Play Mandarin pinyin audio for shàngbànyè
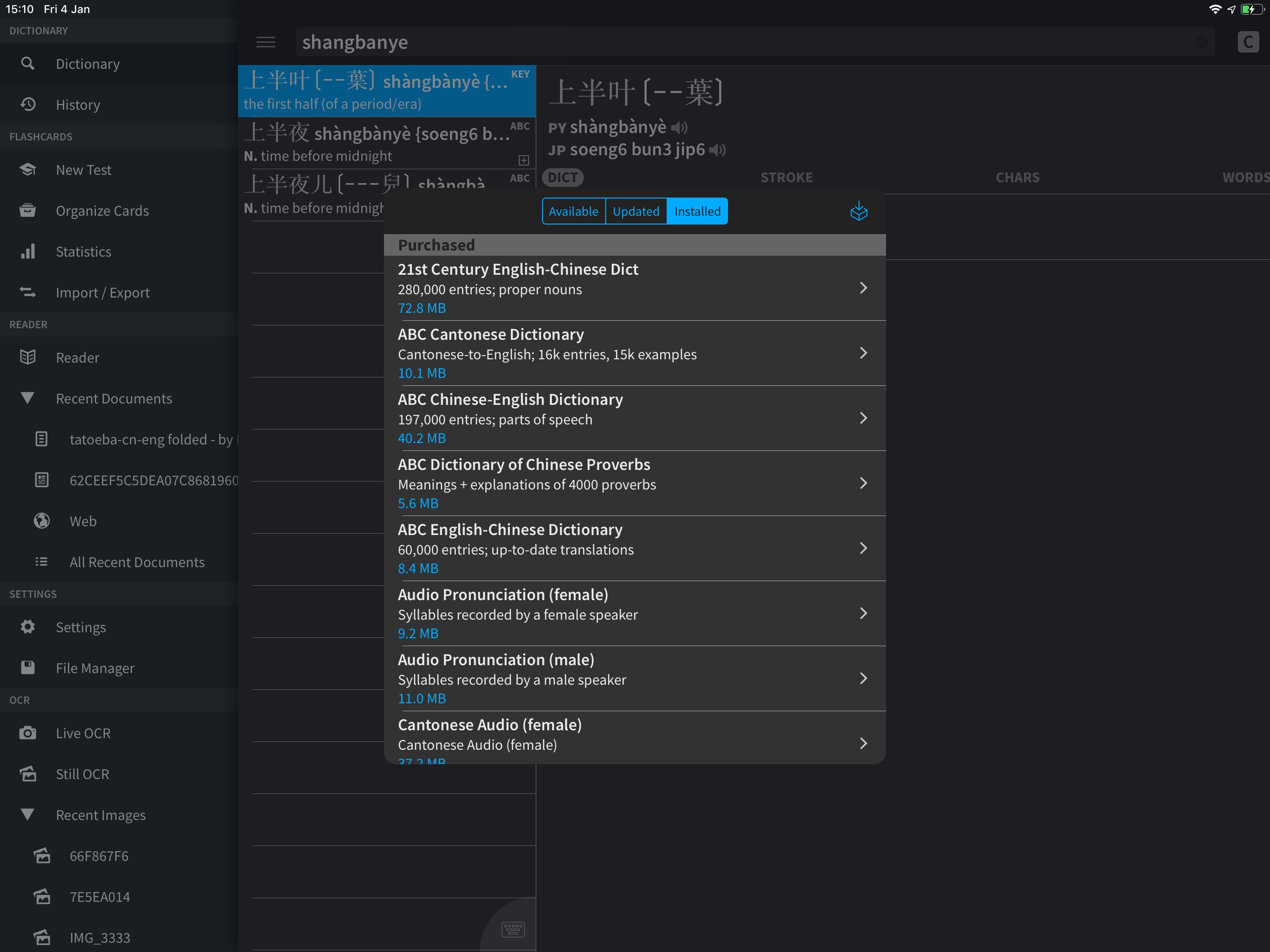 click(680, 127)
